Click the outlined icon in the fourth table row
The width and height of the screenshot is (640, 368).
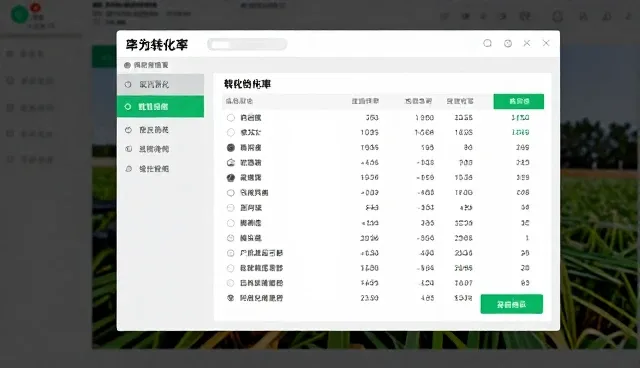tap(231, 162)
